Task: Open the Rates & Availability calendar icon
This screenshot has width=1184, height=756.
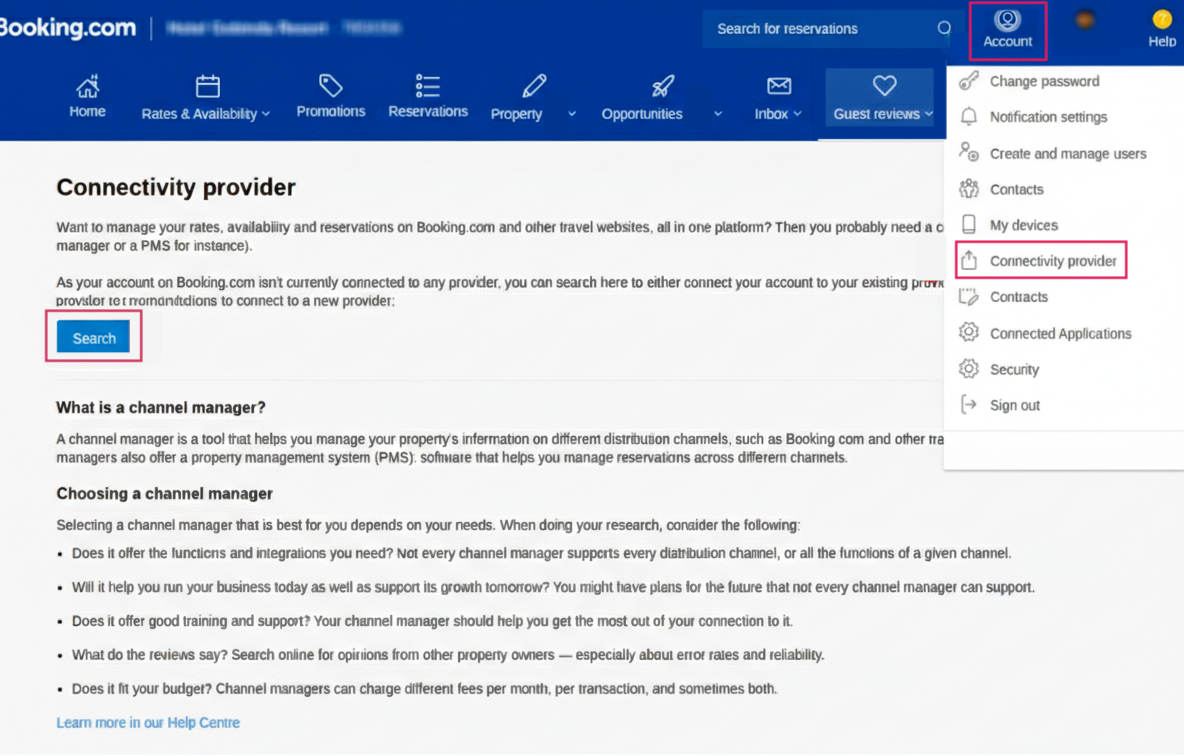Action: point(208,87)
